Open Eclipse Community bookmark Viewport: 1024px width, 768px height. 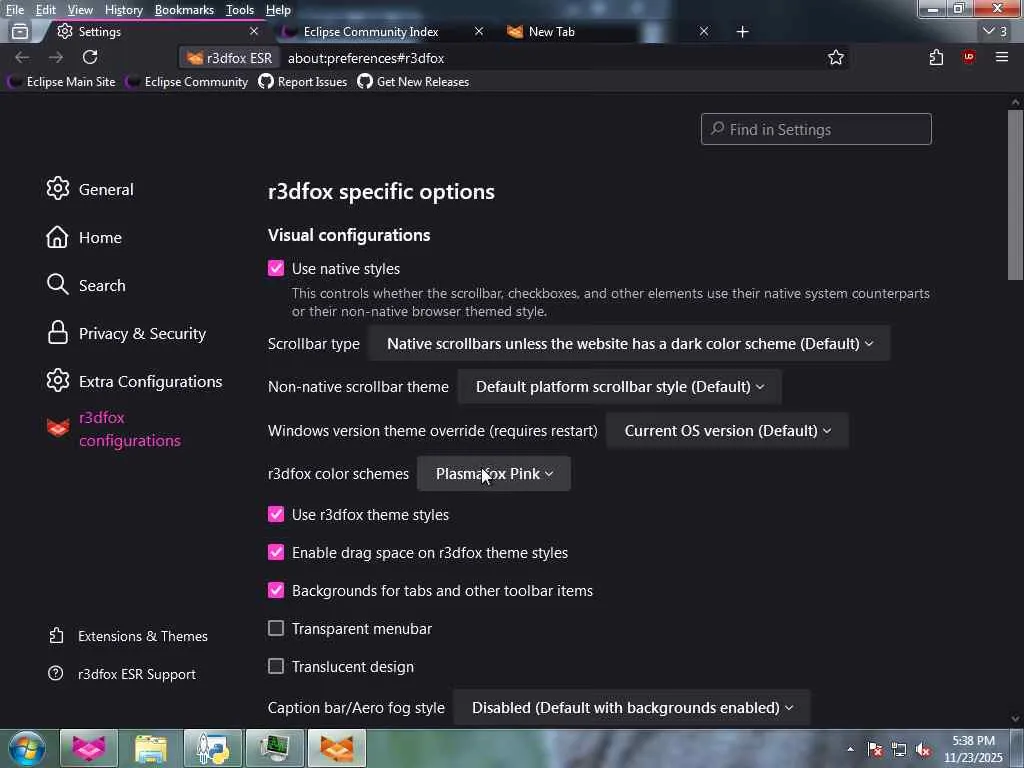tap(188, 82)
